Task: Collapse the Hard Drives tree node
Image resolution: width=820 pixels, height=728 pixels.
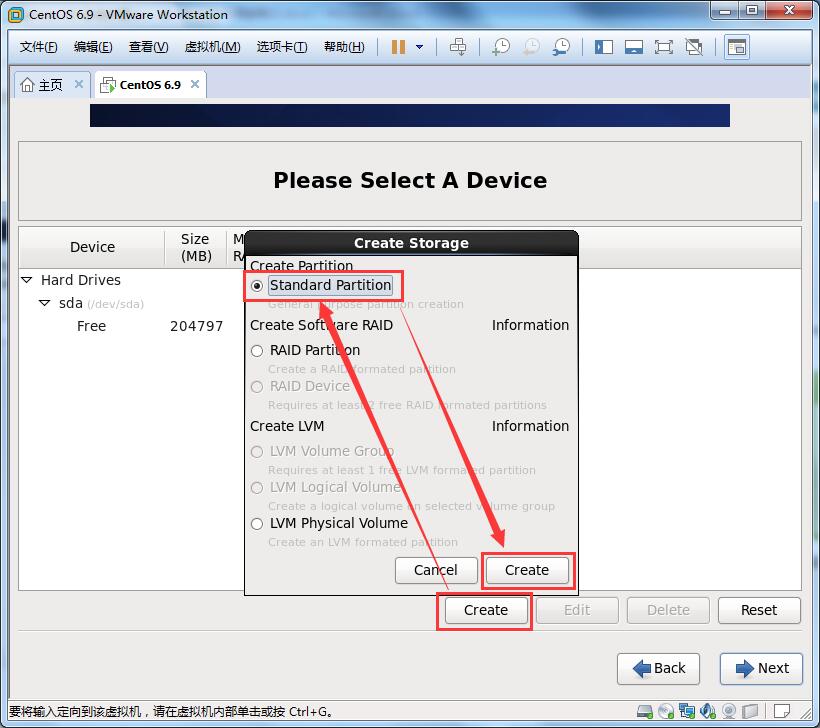Action: pyautogui.click(x=27, y=280)
